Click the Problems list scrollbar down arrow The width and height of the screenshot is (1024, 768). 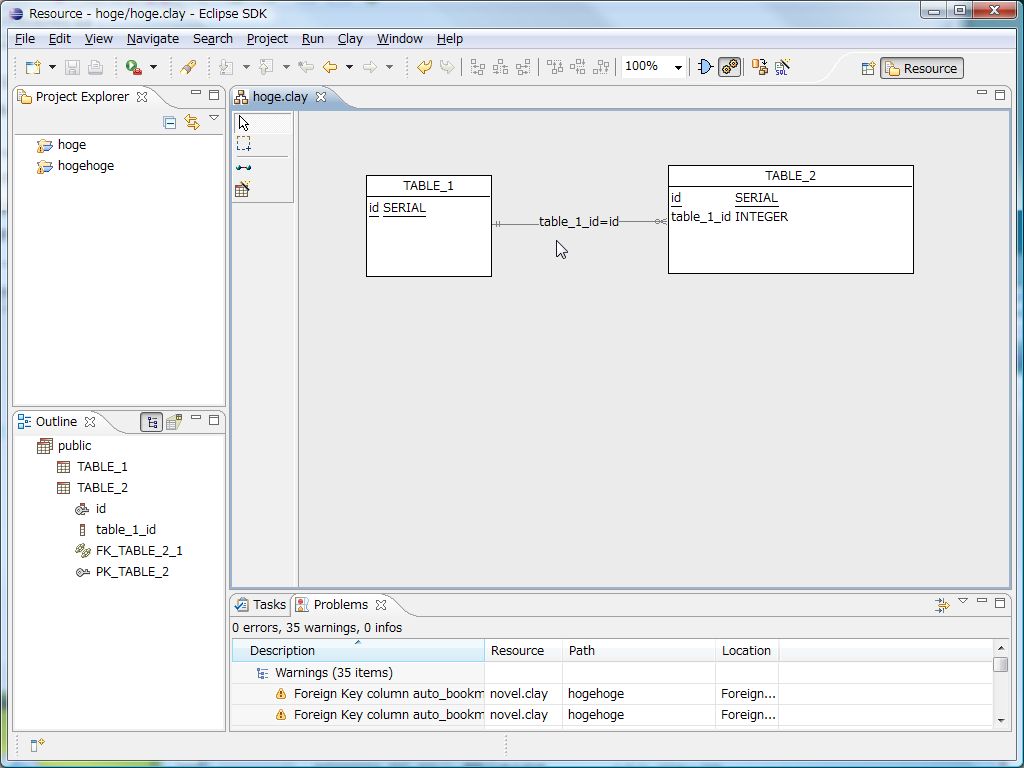[x=1001, y=720]
